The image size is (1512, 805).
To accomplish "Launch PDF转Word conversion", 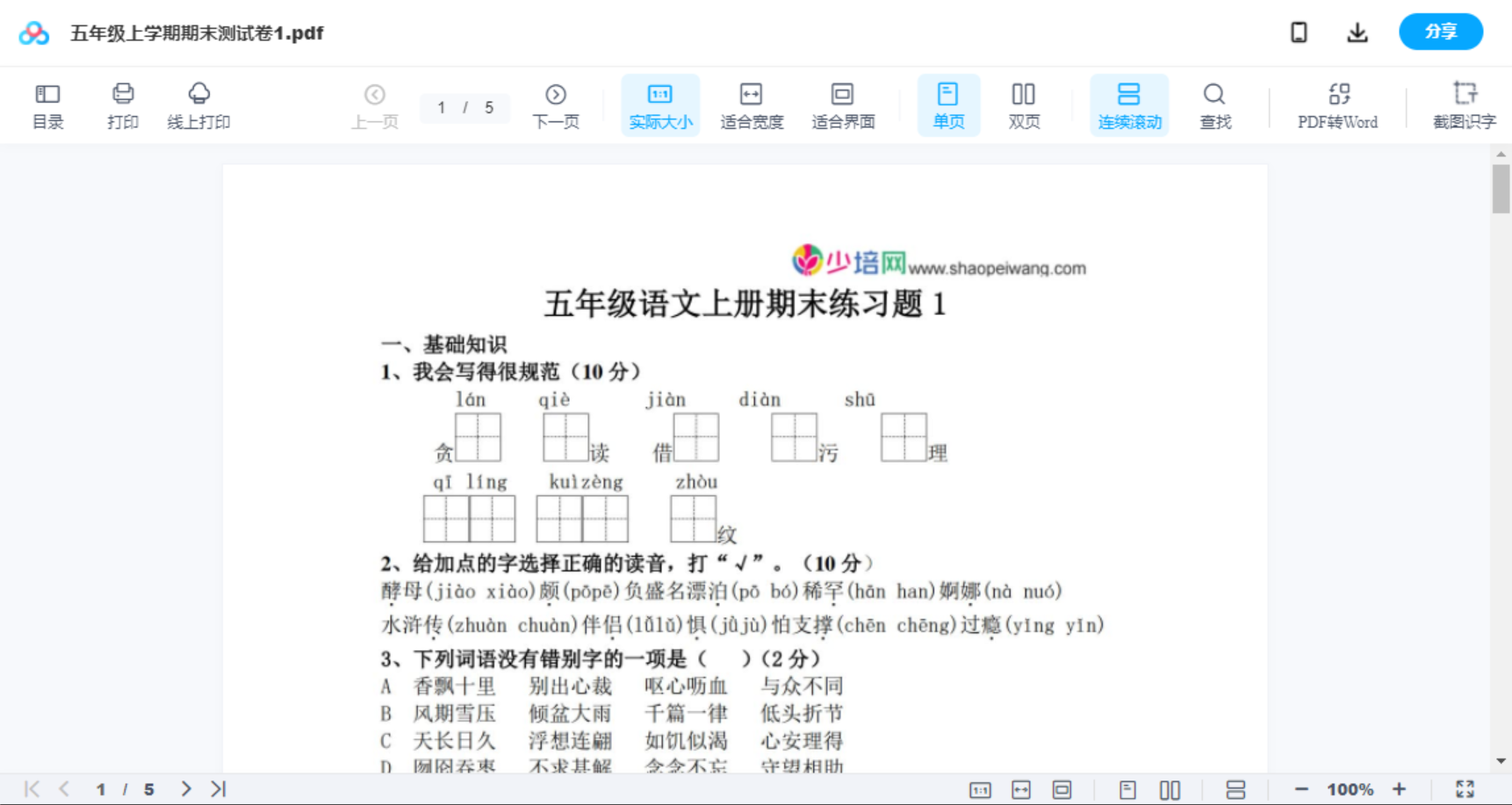I will (1338, 106).
